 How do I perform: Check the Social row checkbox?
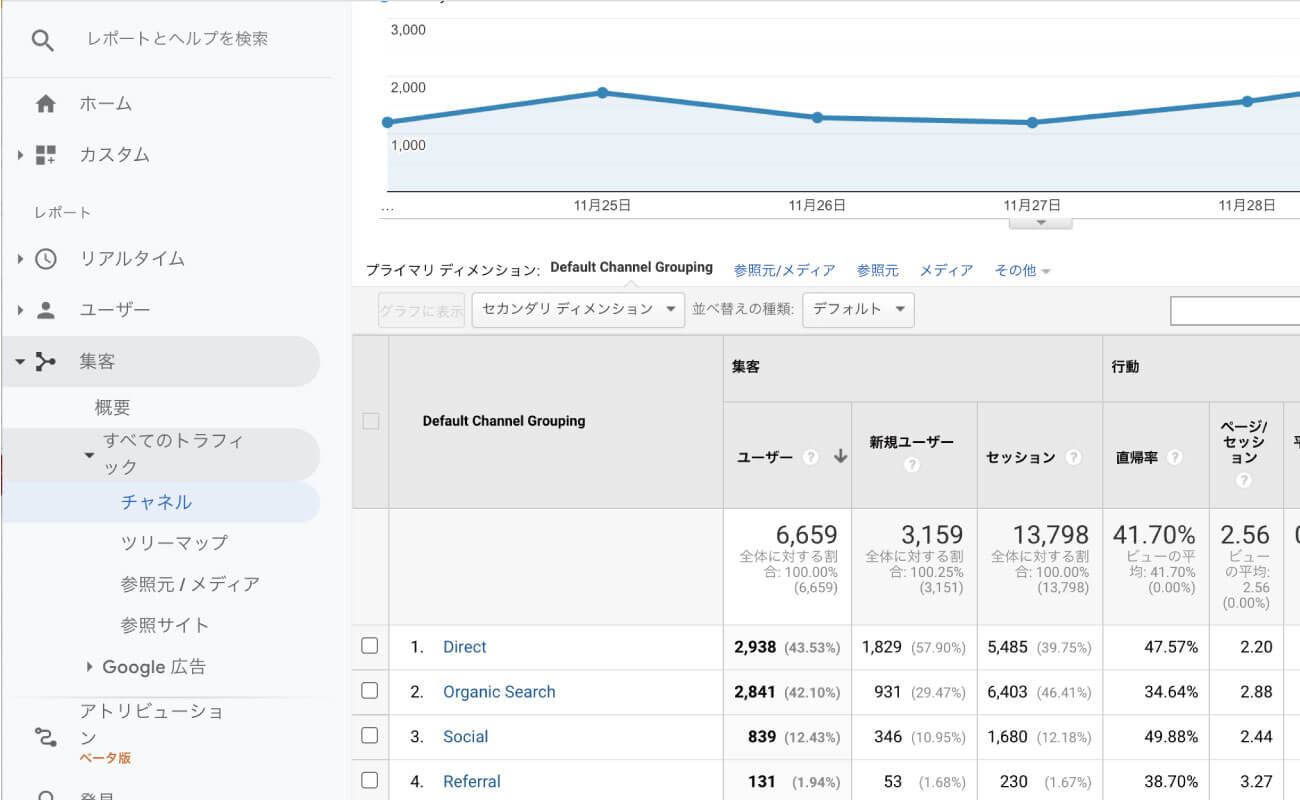(370, 736)
